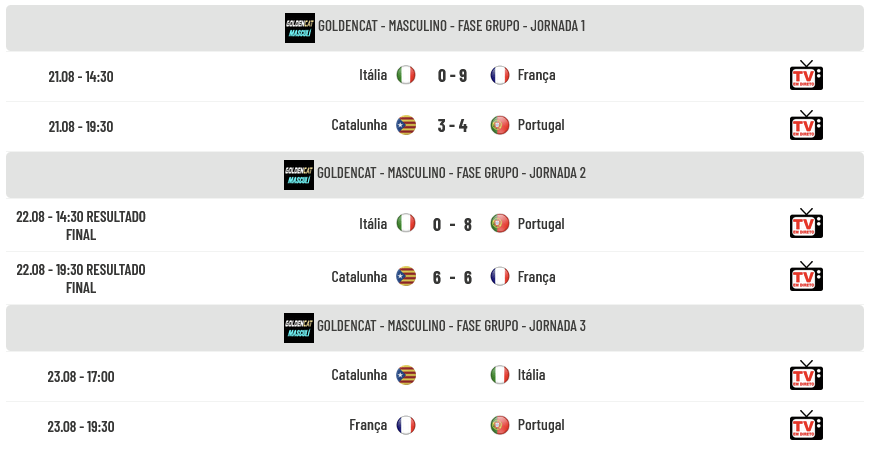Open the 6 - 6 score result

coord(452,277)
